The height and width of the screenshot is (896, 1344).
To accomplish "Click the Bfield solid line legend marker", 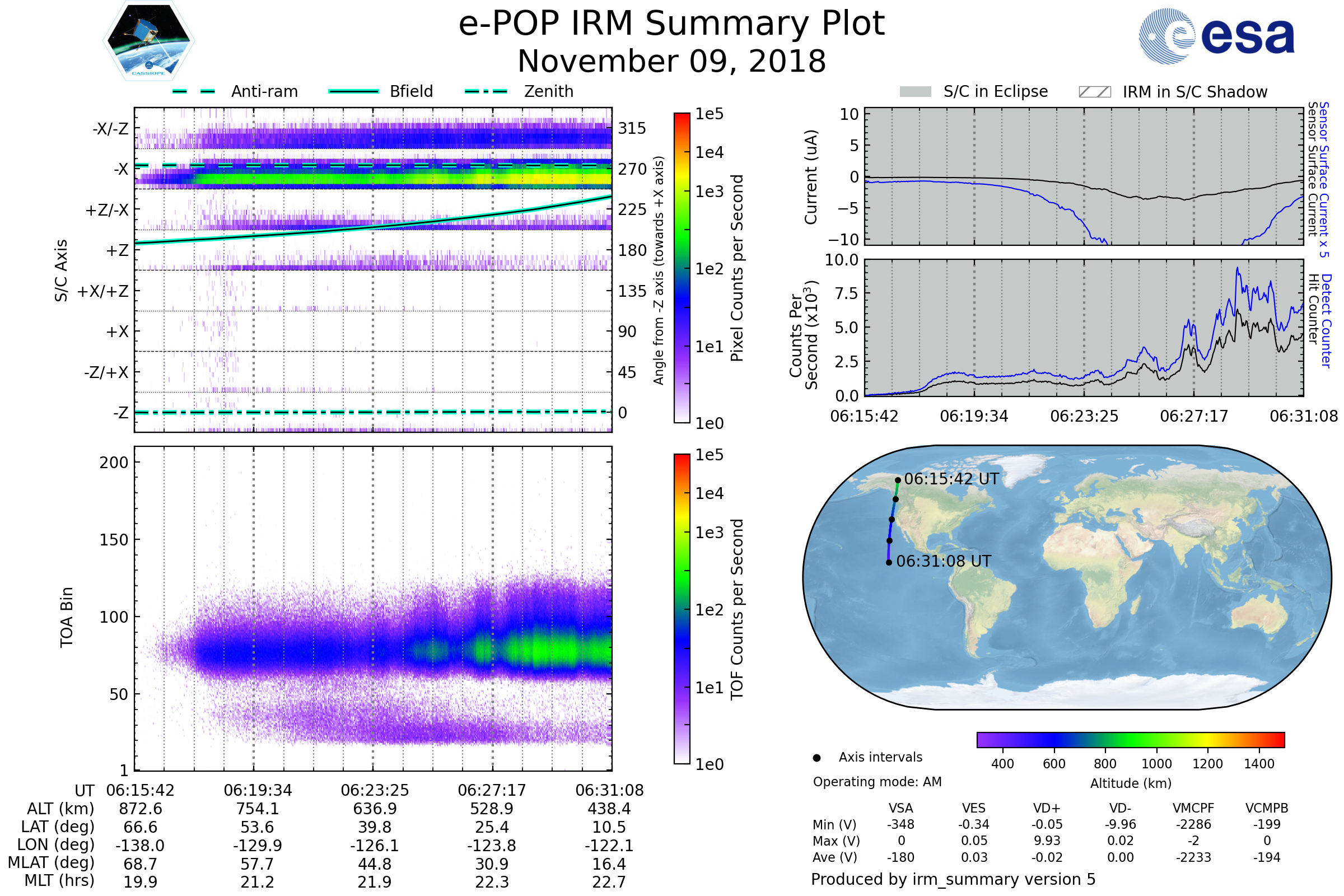I will 353,91.
